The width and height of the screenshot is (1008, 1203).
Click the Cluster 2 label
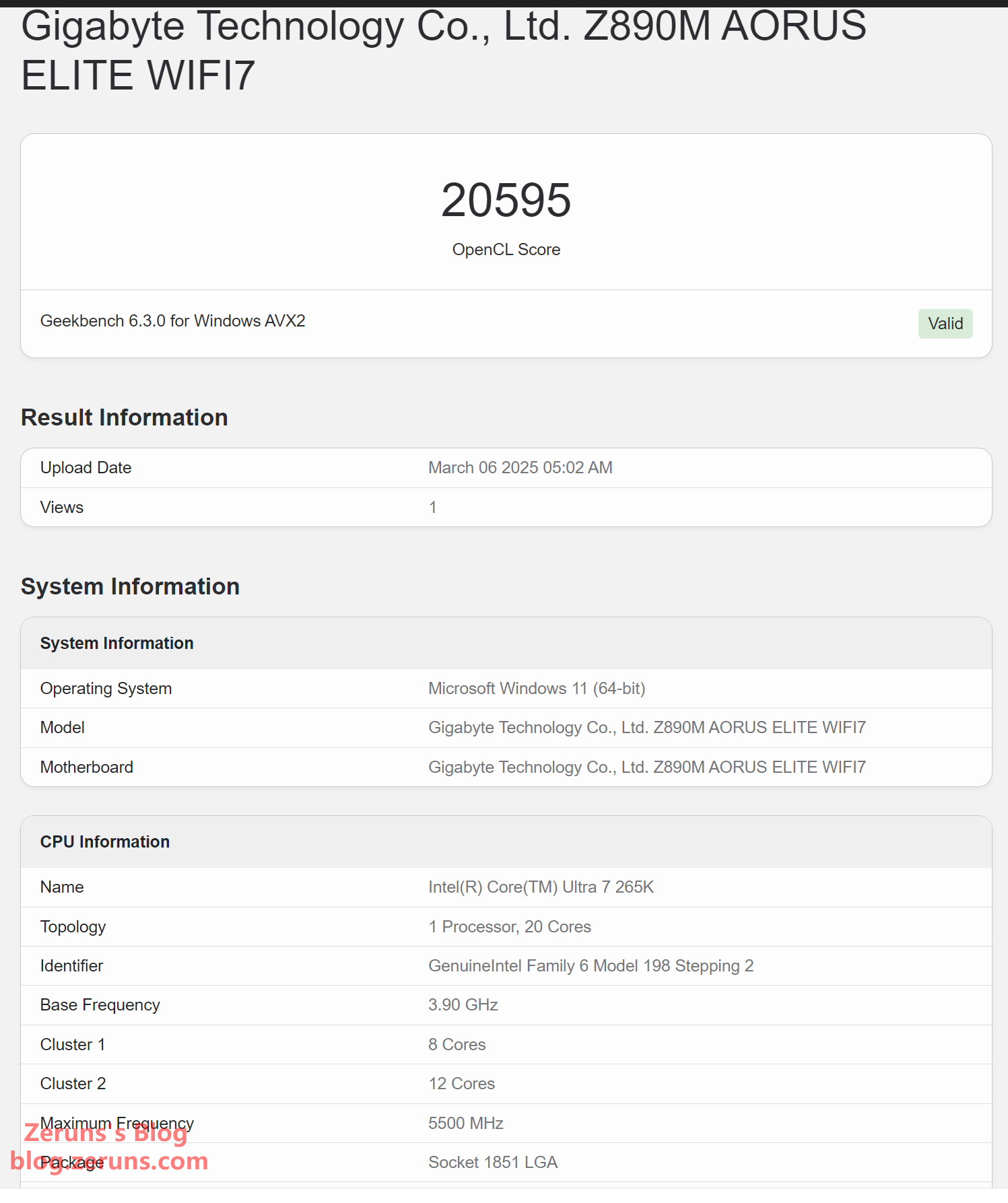pos(73,1084)
